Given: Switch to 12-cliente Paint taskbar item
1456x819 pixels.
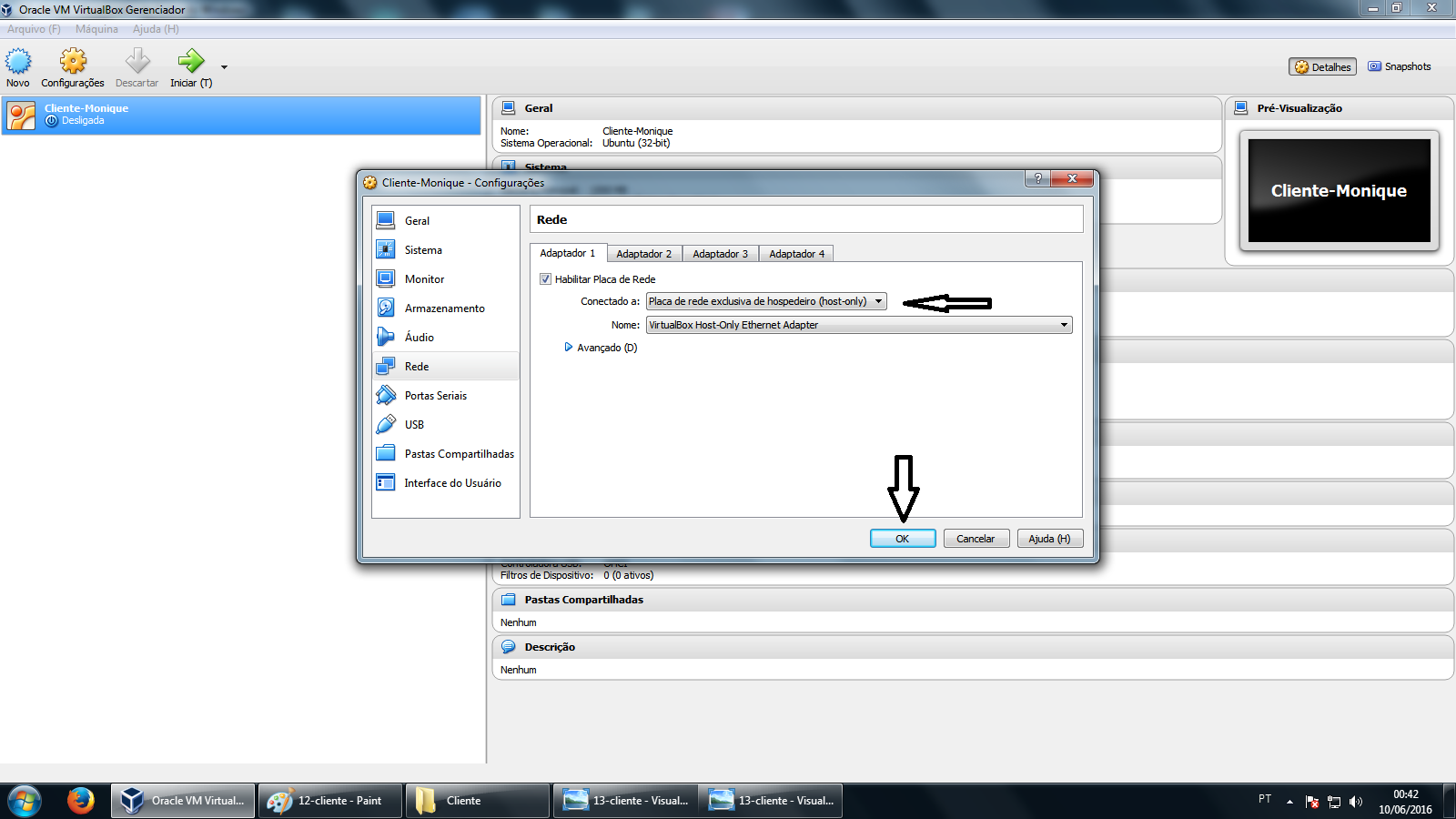Looking at the screenshot, I should tap(330, 801).
